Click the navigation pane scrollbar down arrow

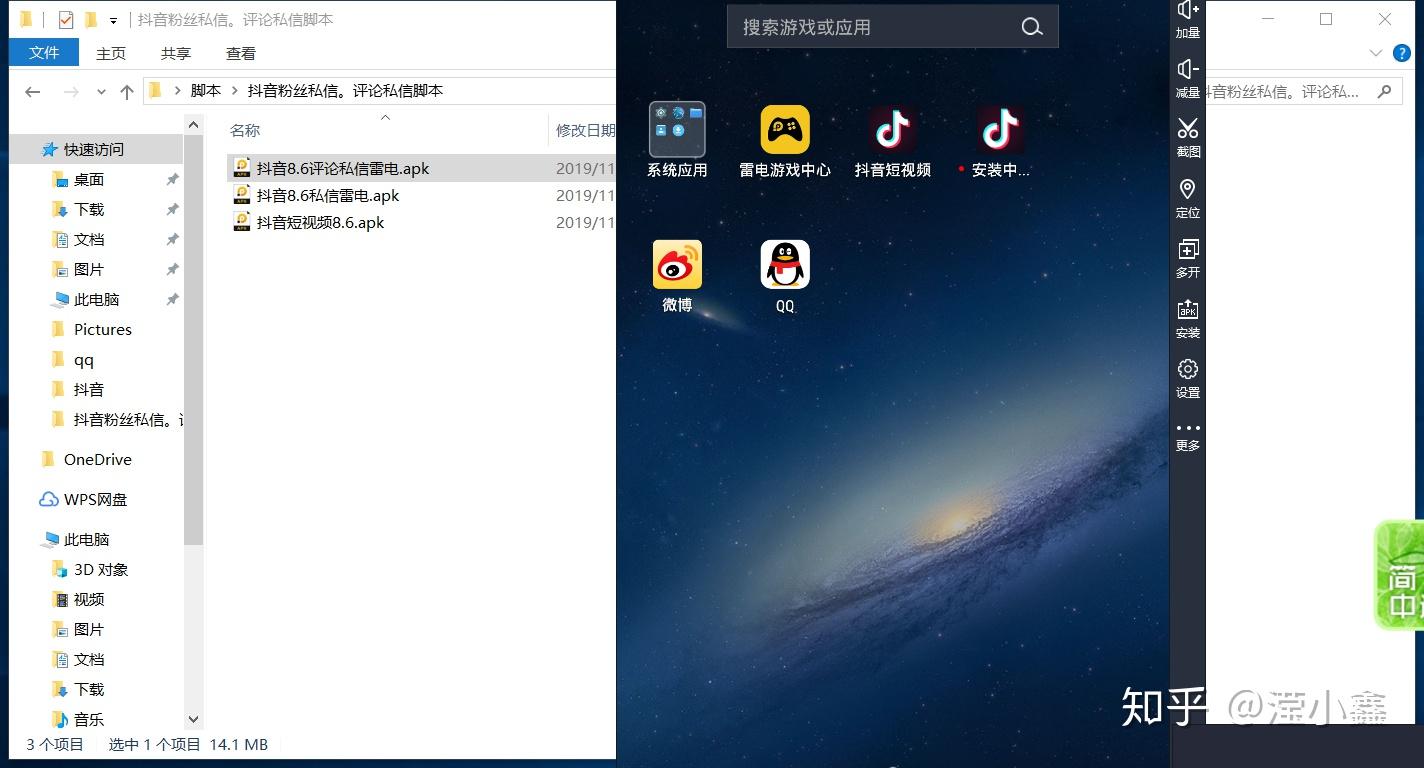pyautogui.click(x=194, y=719)
